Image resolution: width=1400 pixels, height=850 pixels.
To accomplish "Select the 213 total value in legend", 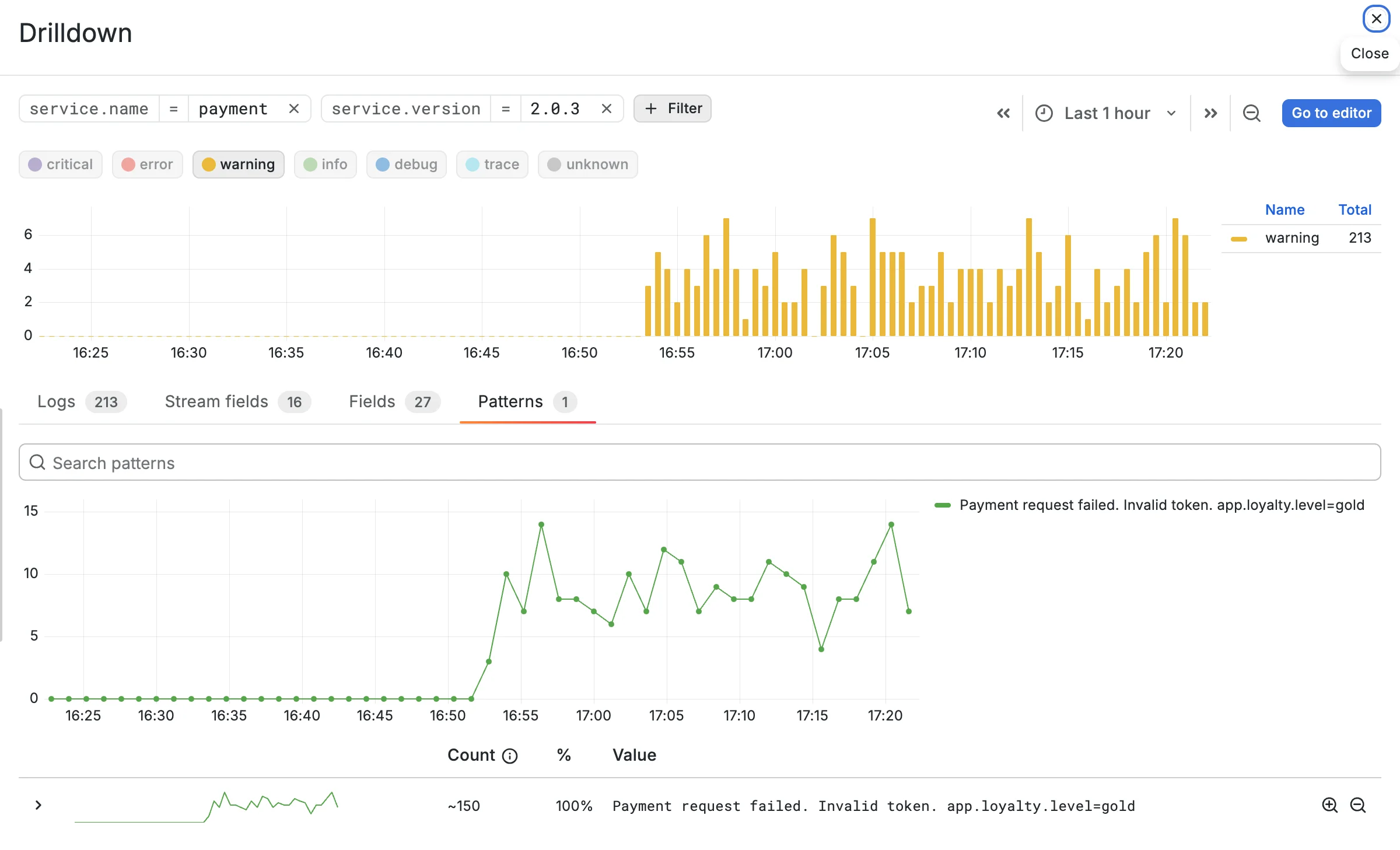I will pyautogui.click(x=1360, y=238).
